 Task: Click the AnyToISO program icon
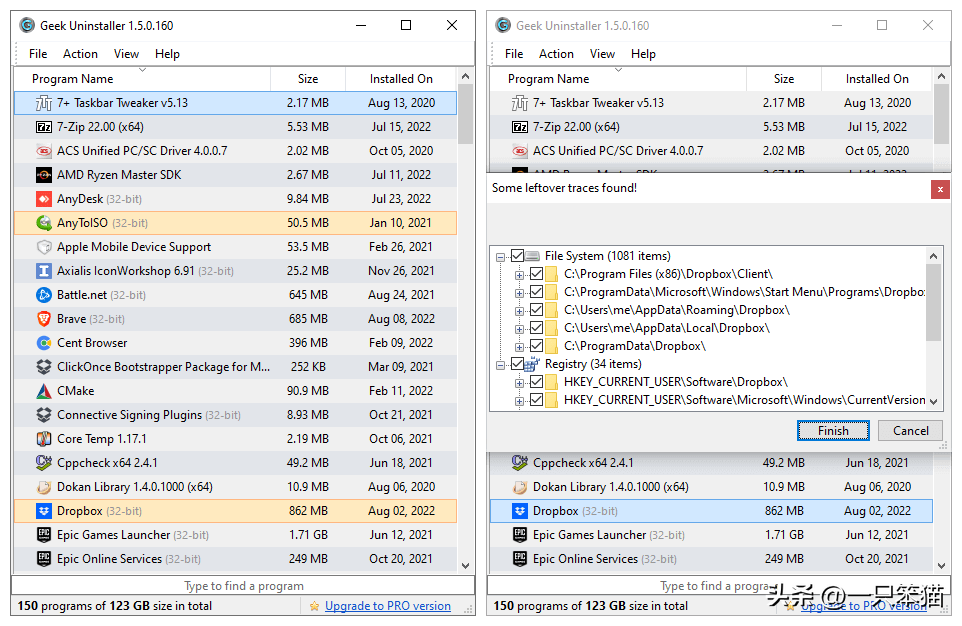[x=44, y=223]
